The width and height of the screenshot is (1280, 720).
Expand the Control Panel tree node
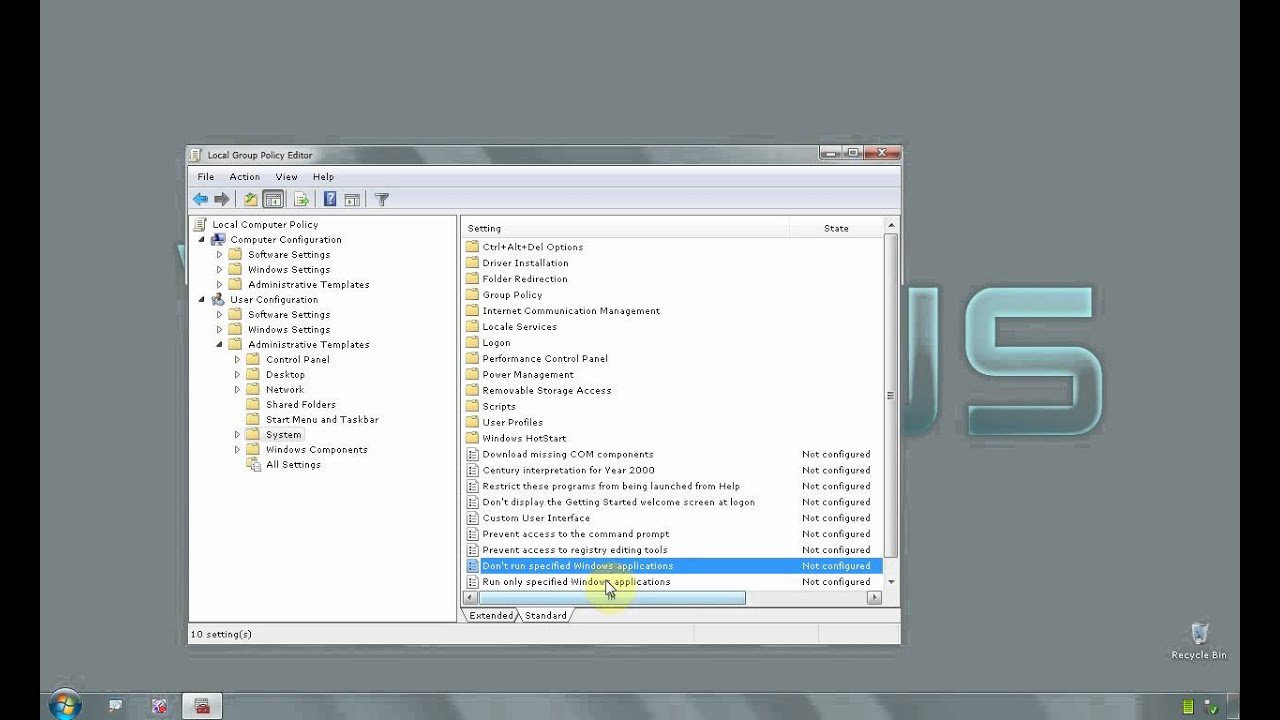237,359
